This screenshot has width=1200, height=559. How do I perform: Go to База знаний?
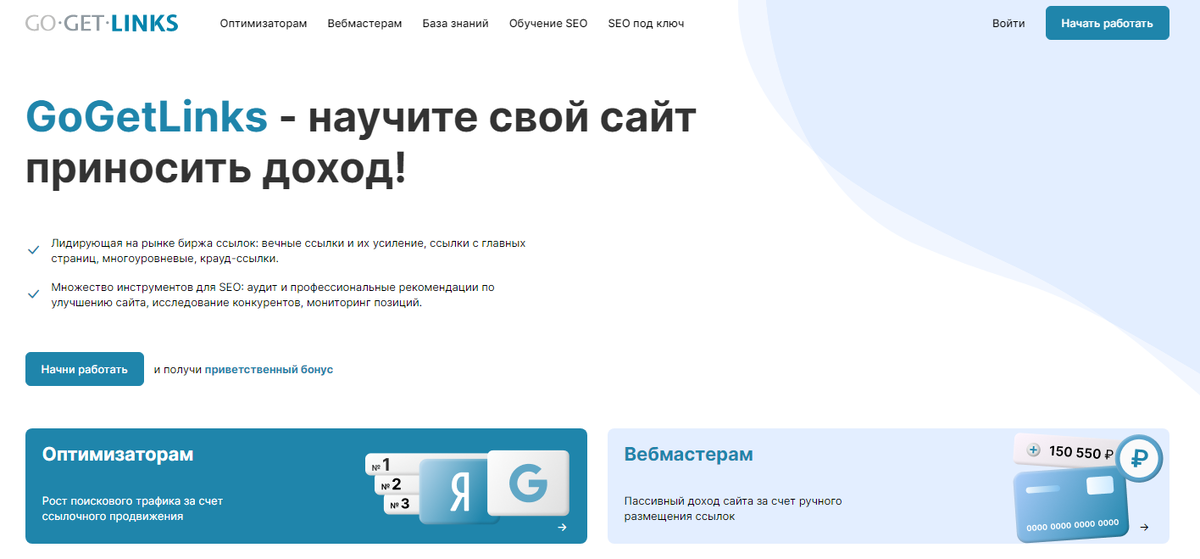[x=456, y=23]
